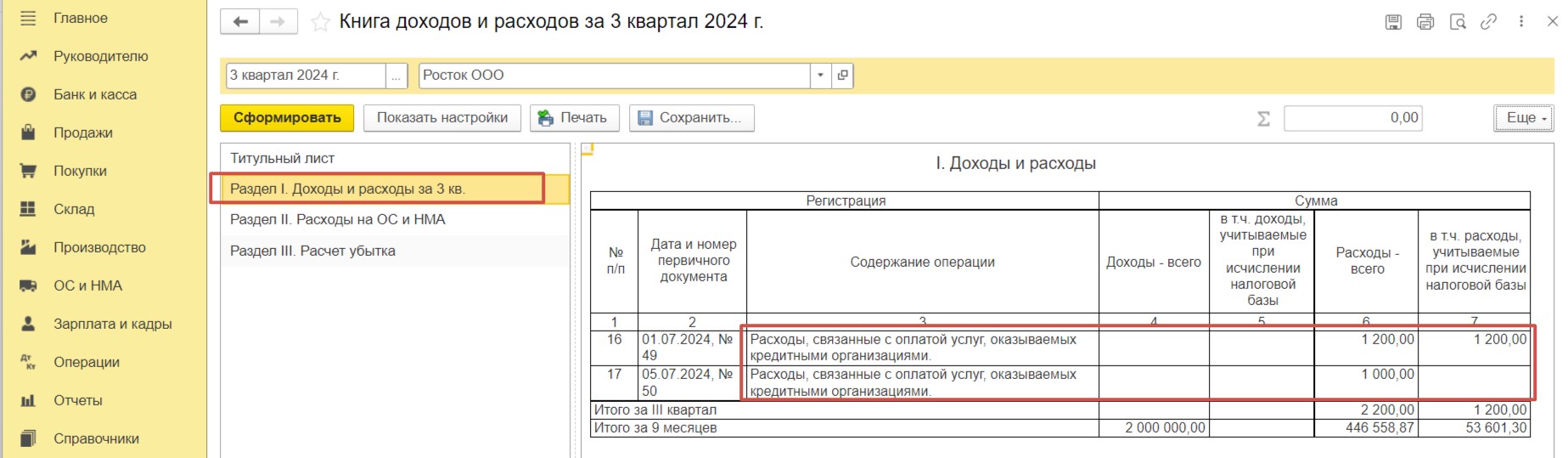Image resolution: width=1568 pixels, height=458 pixels.
Task: Click the sum sigma icon
Action: [x=1263, y=118]
